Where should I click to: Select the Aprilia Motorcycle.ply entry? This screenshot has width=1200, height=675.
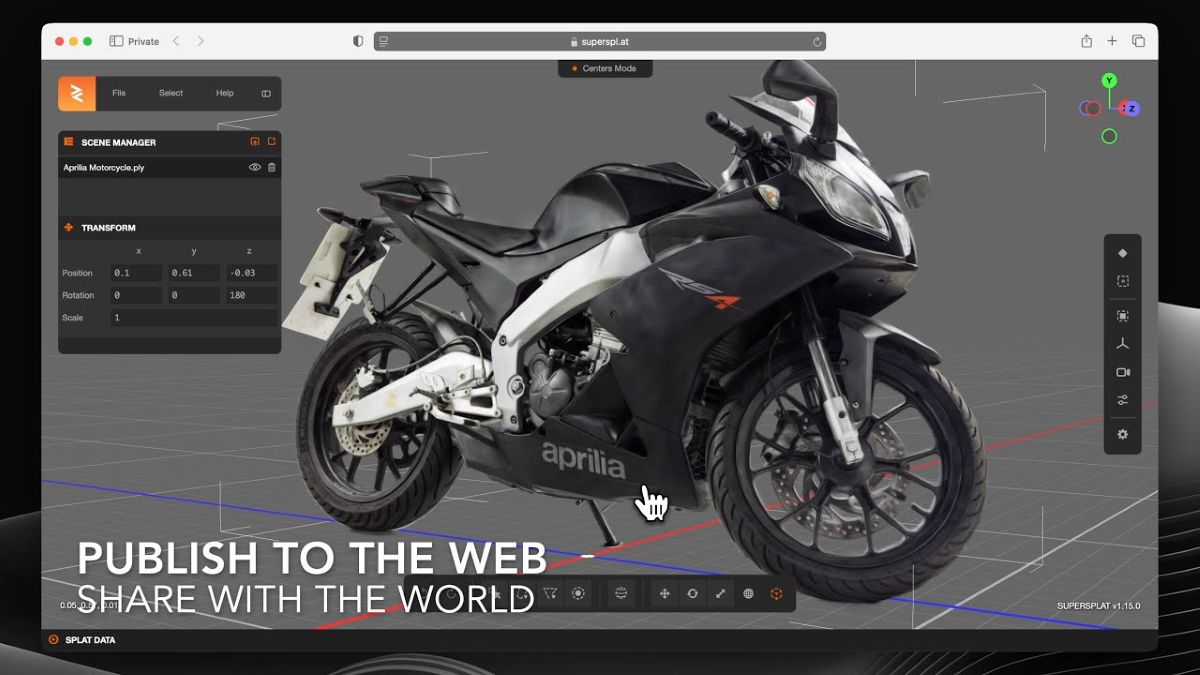[x=169, y=167]
